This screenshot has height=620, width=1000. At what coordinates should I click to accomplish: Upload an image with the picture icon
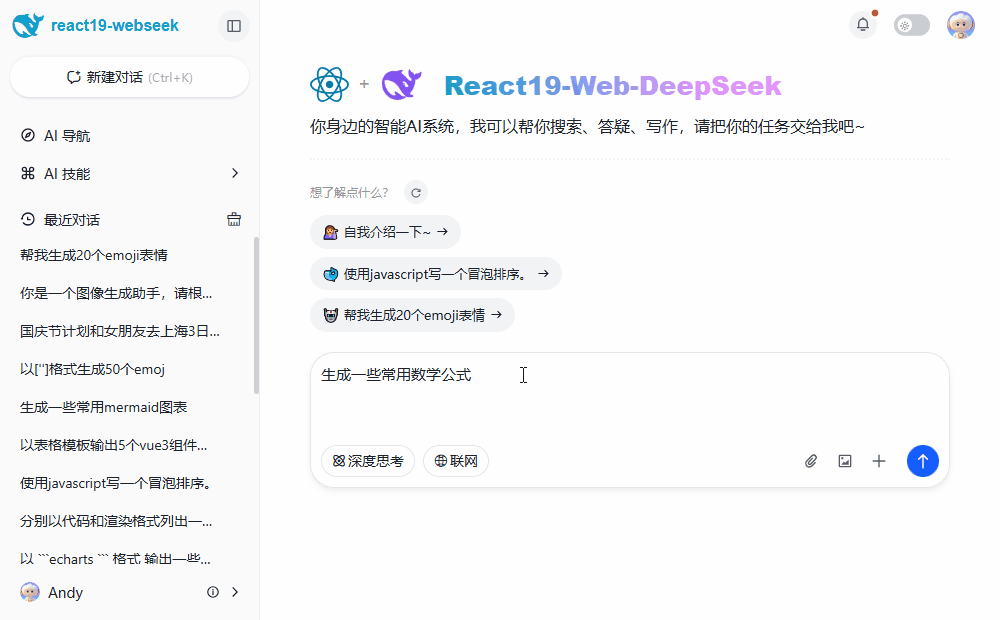[845, 461]
